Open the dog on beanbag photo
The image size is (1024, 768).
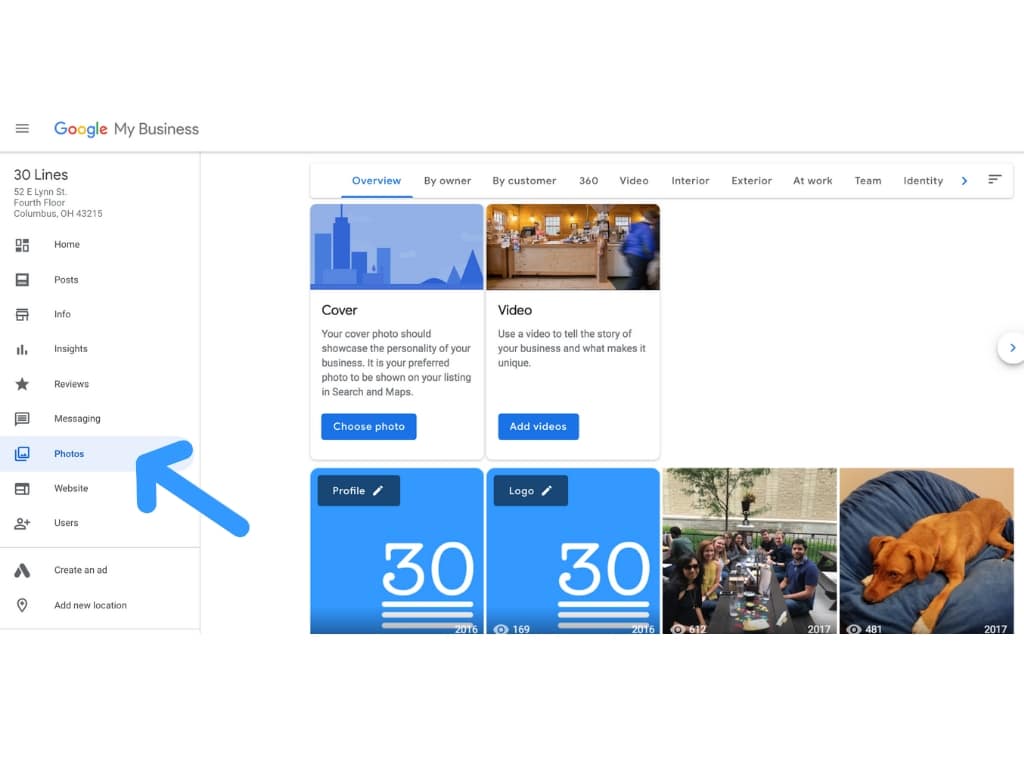point(927,551)
